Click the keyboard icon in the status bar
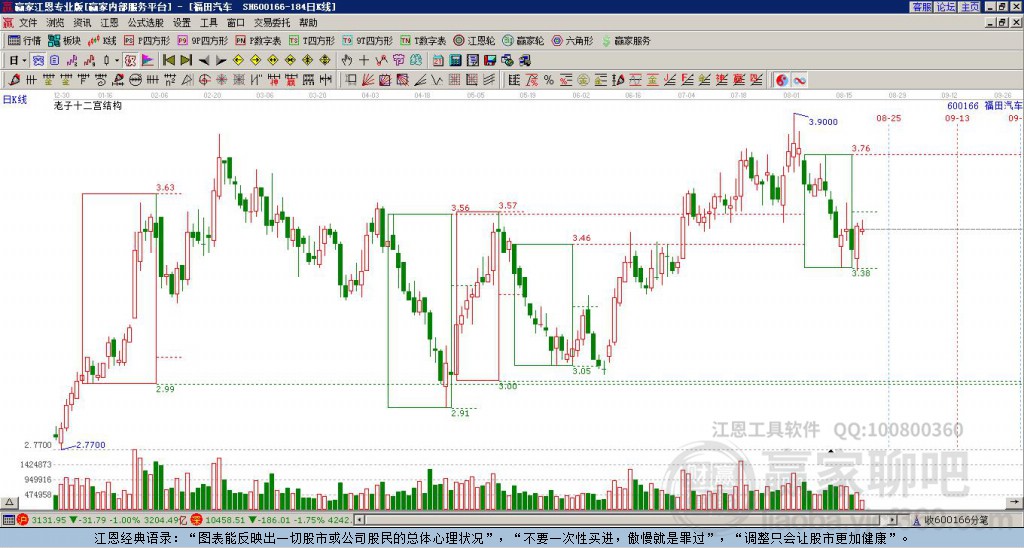 coord(8,520)
